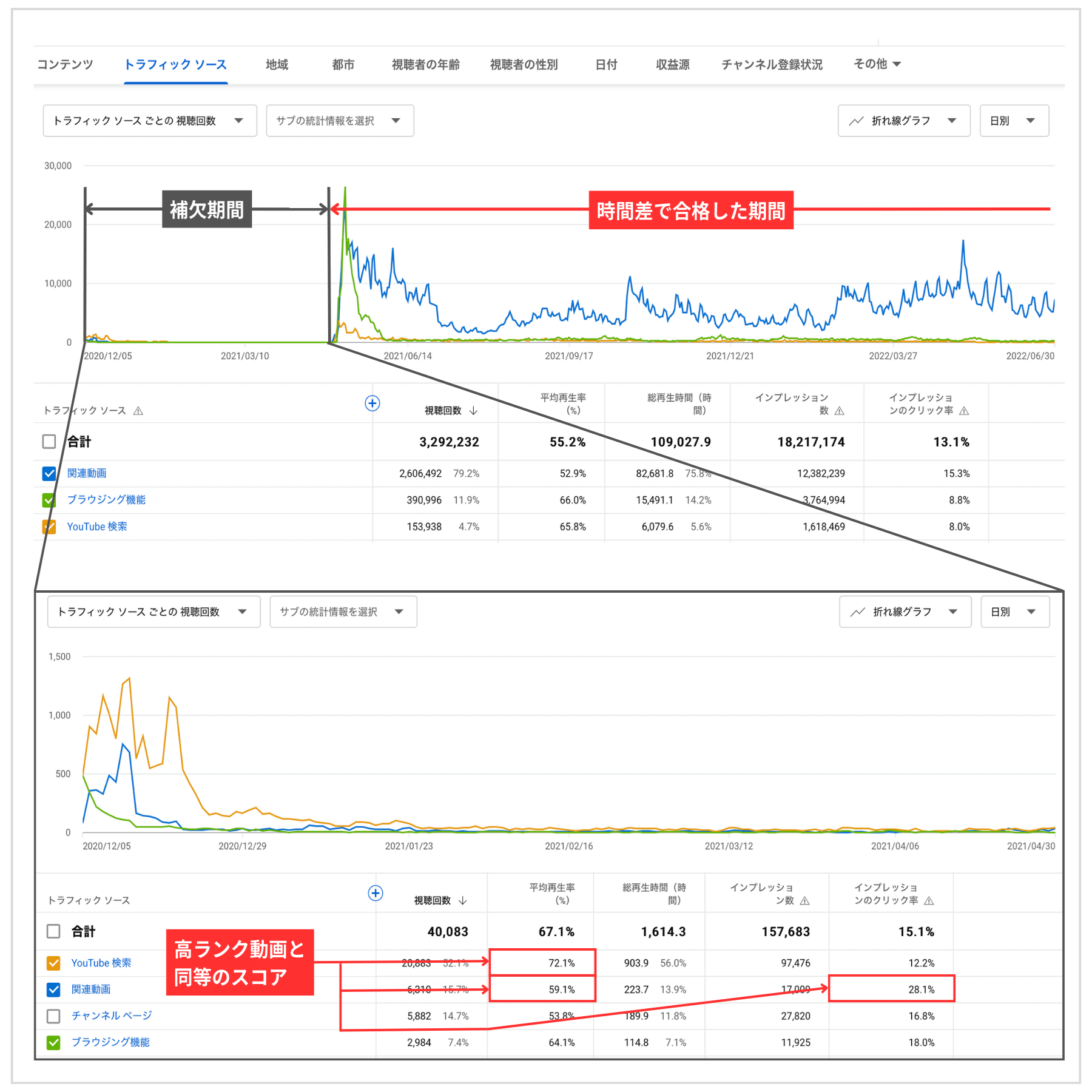The image size is (1092, 1092).
Task: Click warning icon beside upper トラフィック ソース header
Action: pyautogui.click(x=138, y=411)
